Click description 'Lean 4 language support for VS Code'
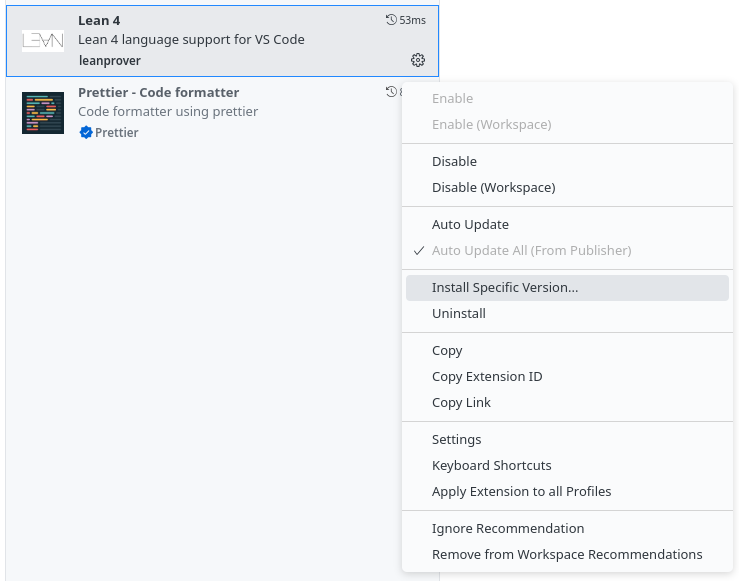The image size is (739, 581). tap(191, 40)
